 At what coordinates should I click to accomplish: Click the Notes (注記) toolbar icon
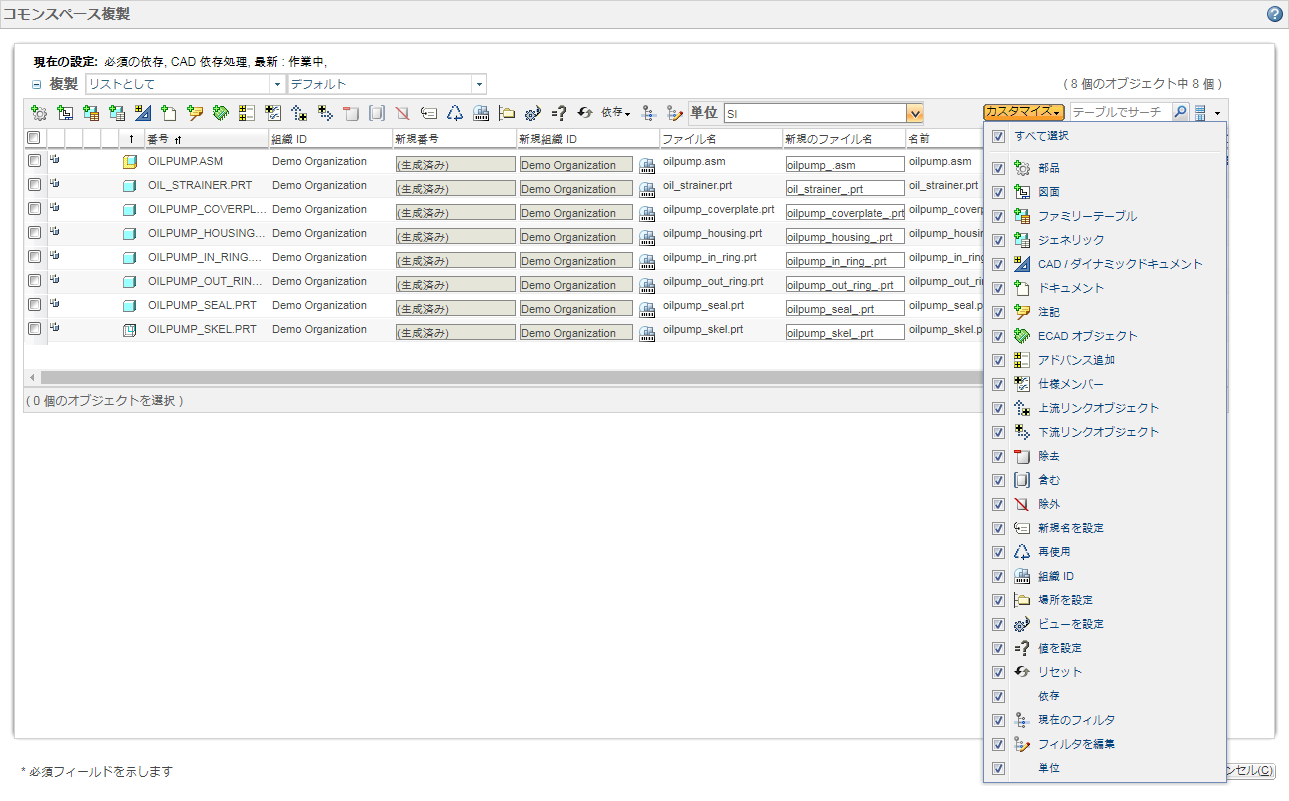[195, 113]
